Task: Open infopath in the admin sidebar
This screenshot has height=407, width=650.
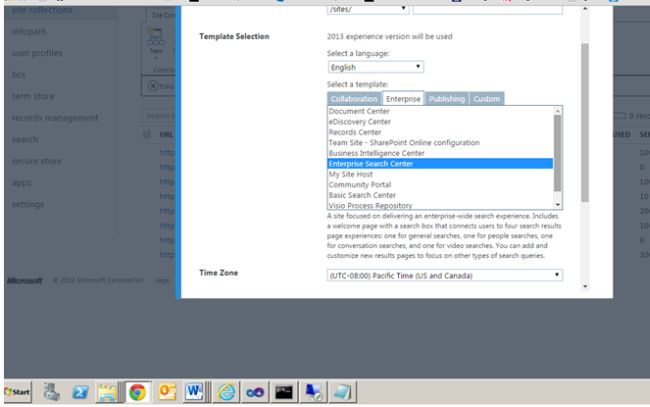Action: (29, 31)
